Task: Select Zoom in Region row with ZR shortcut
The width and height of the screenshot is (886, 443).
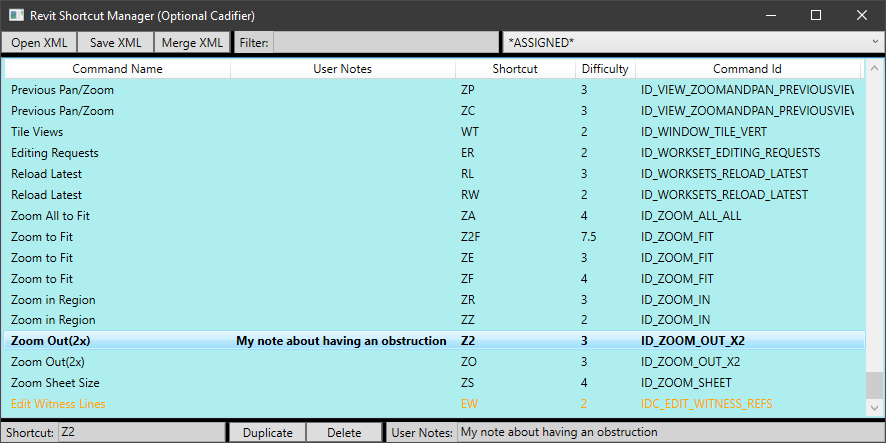Action: (x=435, y=299)
